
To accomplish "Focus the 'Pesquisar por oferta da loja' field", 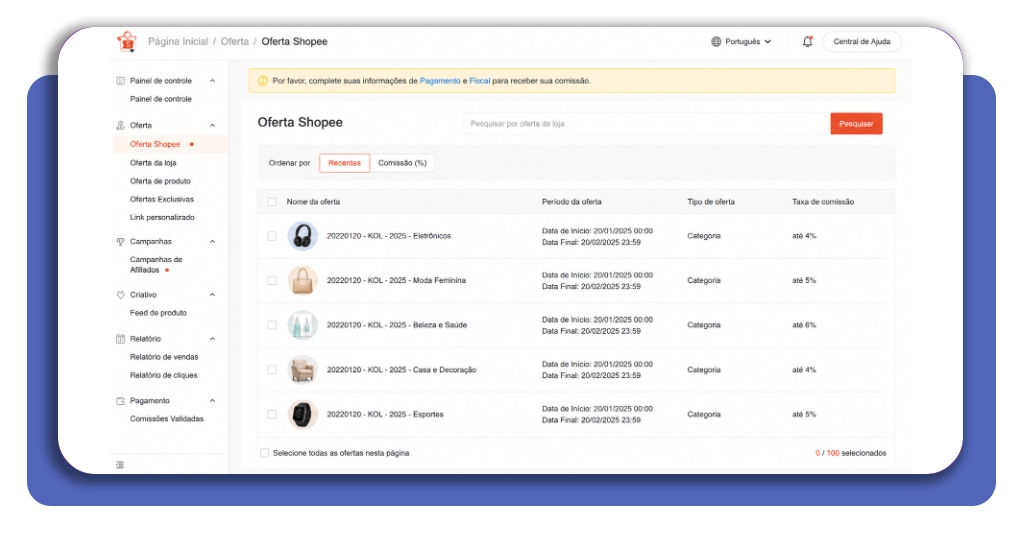I will tap(647, 123).
